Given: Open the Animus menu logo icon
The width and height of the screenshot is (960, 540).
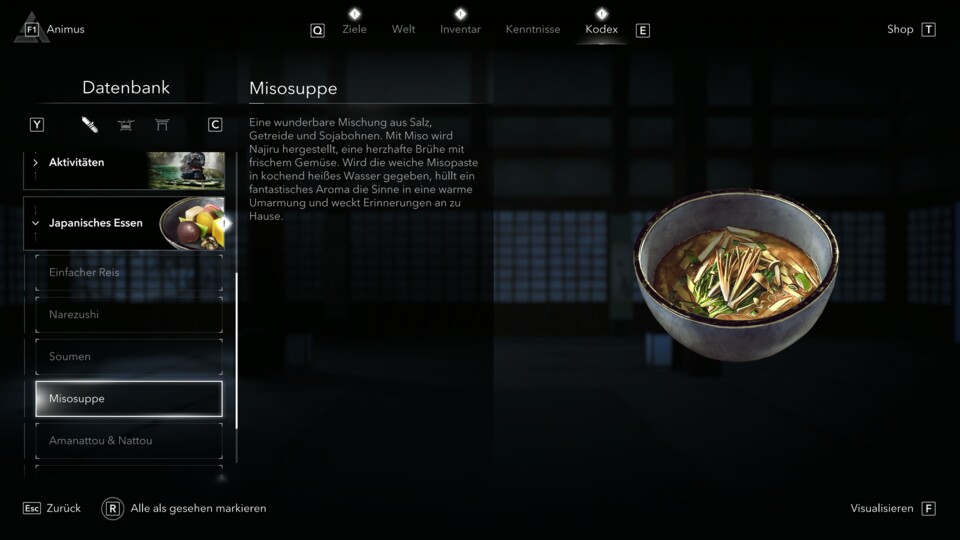Looking at the screenshot, I should (31, 28).
